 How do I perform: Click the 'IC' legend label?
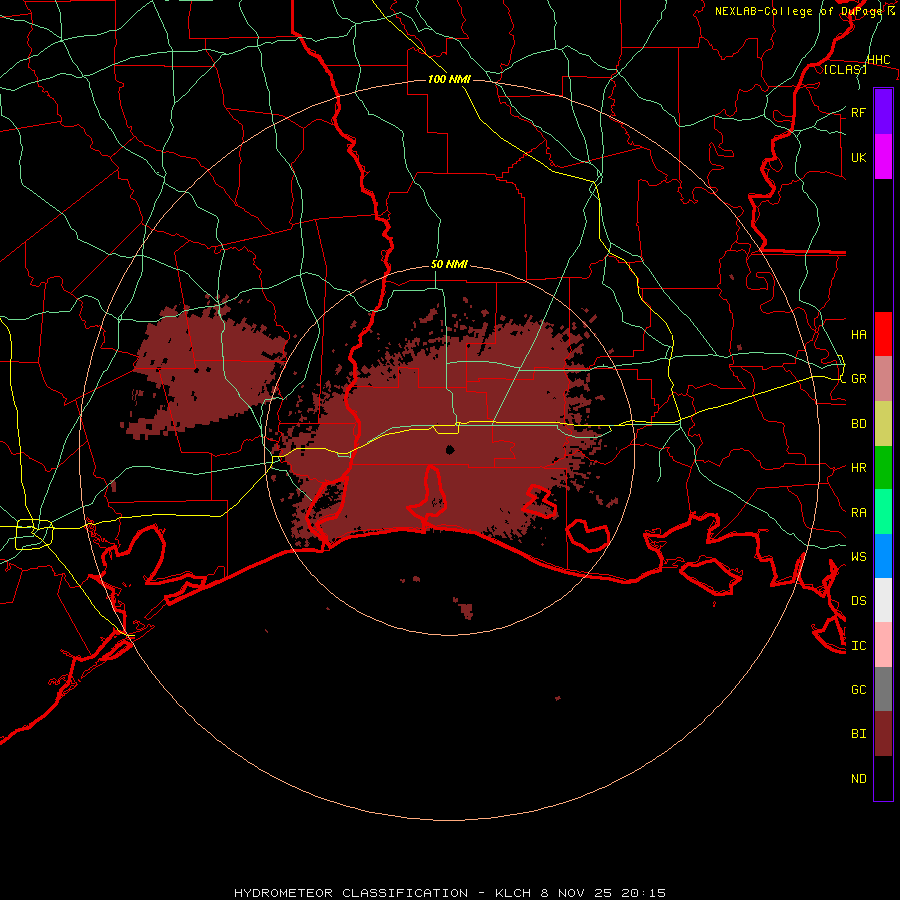[858, 645]
